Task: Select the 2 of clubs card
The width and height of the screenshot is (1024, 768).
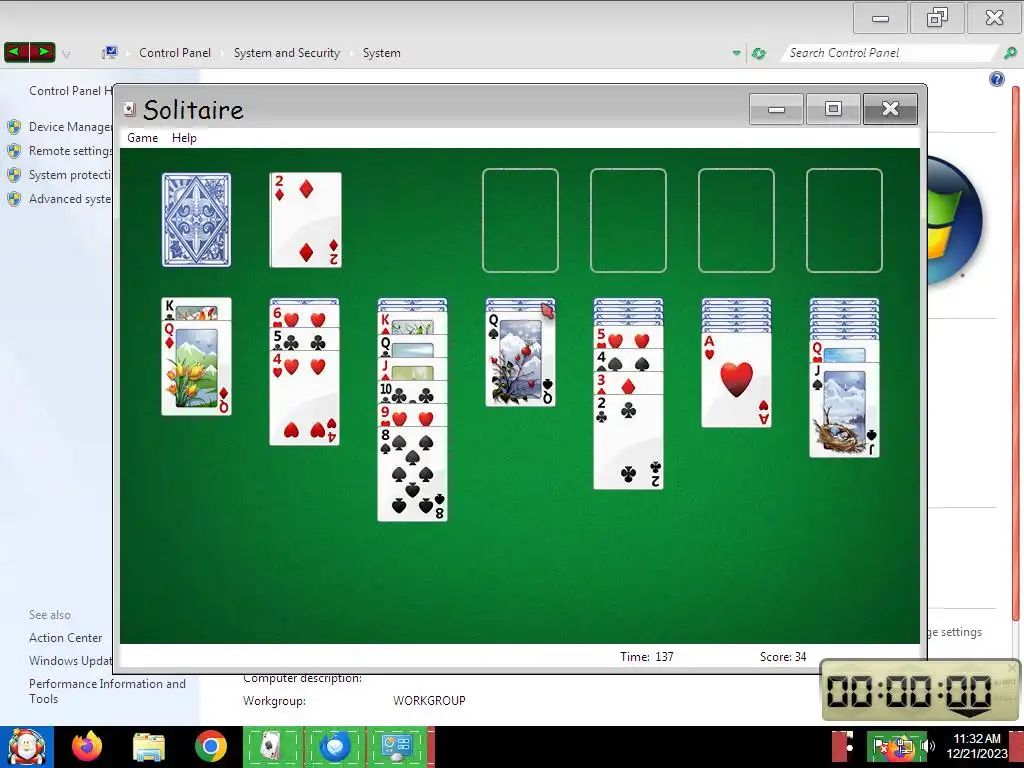Action: (628, 441)
